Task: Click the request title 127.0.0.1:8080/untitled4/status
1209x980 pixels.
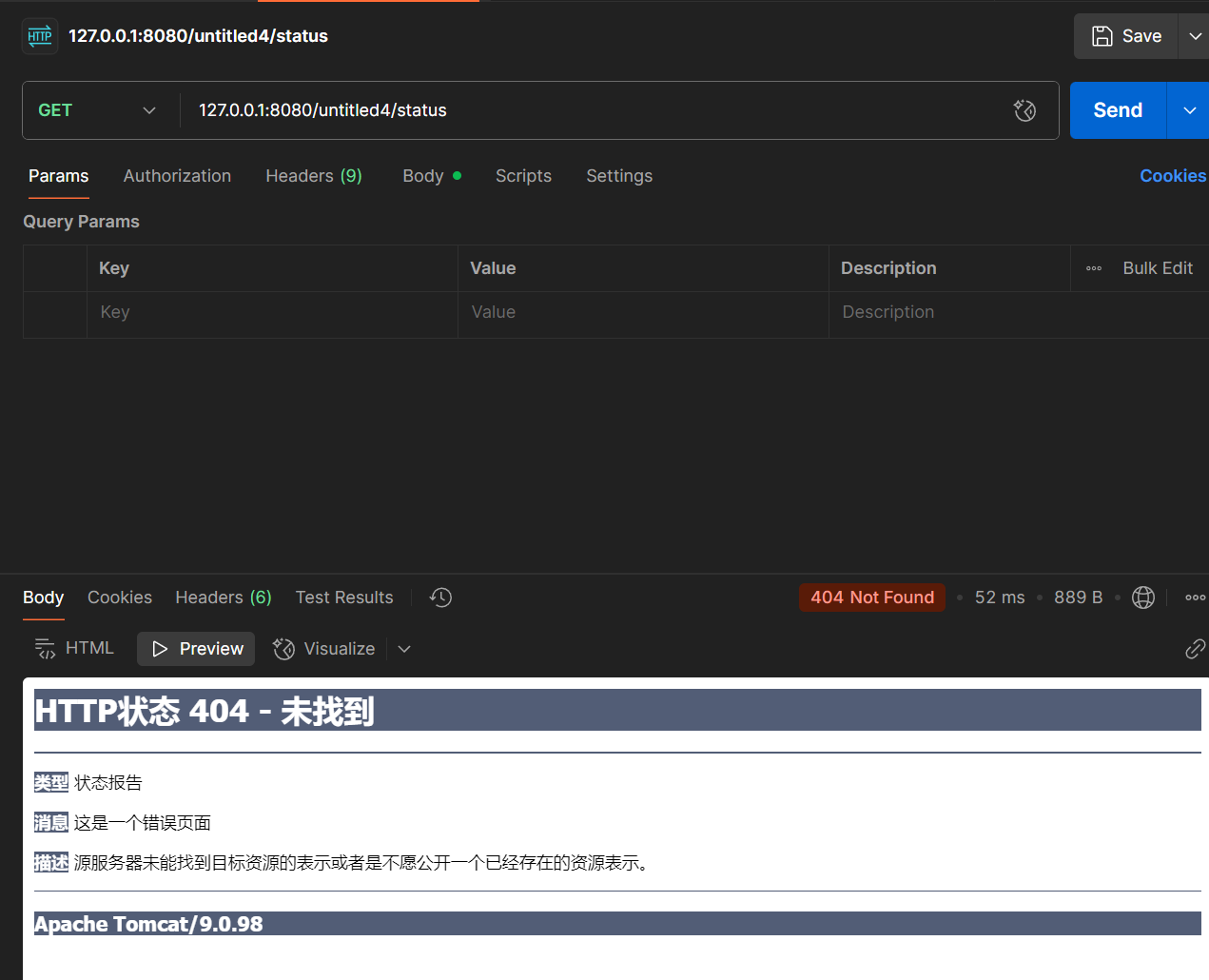Action: [x=198, y=36]
